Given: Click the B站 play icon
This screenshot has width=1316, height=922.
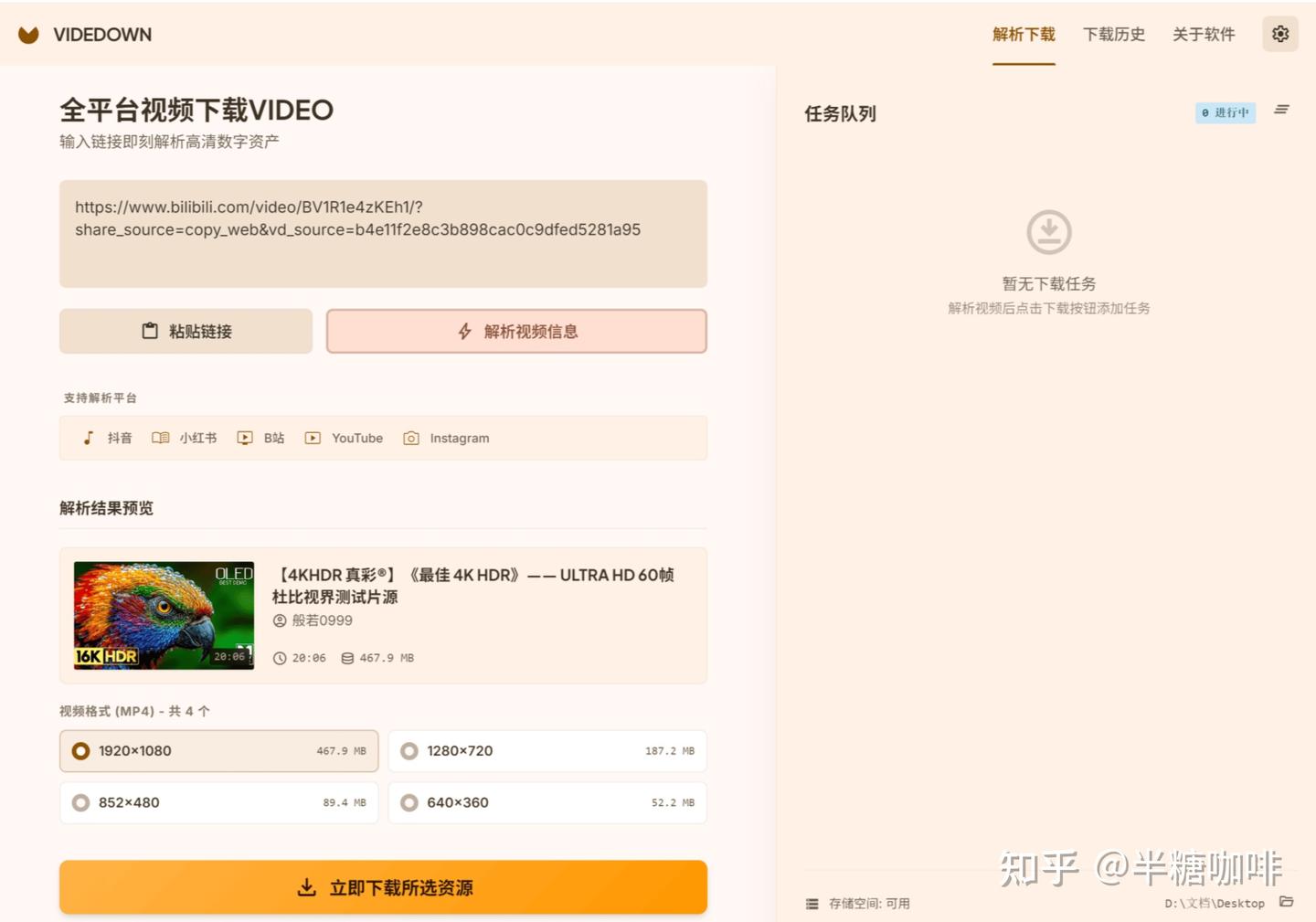Looking at the screenshot, I should point(245,438).
